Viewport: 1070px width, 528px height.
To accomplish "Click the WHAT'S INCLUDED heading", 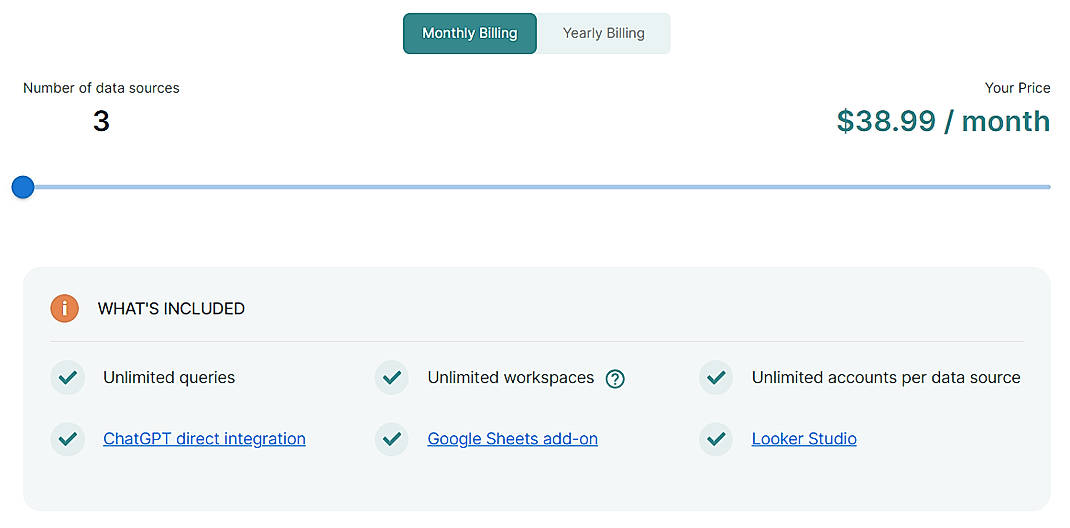I will point(171,308).
